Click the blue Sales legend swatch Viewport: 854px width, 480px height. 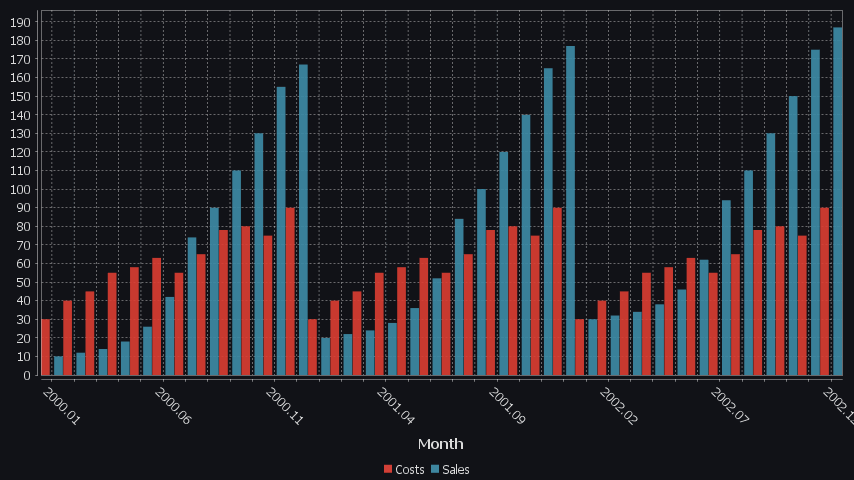(436, 470)
